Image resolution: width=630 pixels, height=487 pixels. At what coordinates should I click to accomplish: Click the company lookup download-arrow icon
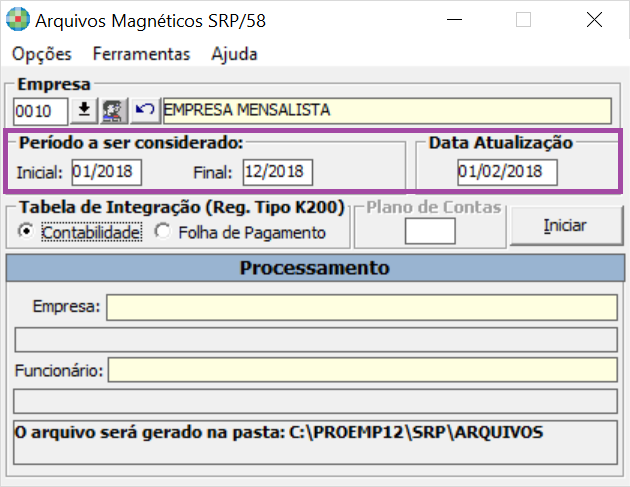tap(84, 110)
